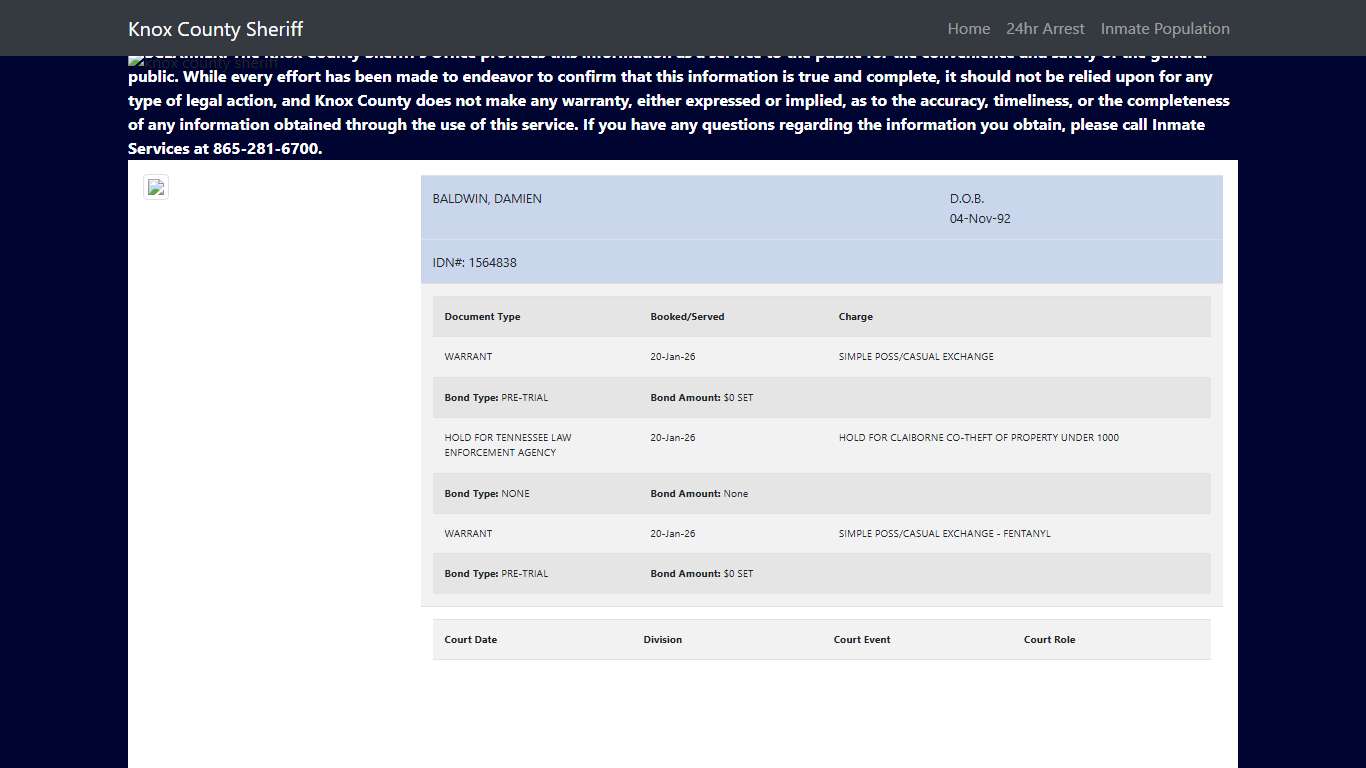Click the HOLD FOR CLAIBORNE CO theft charge
Screen dimensions: 1366x768
978,438
